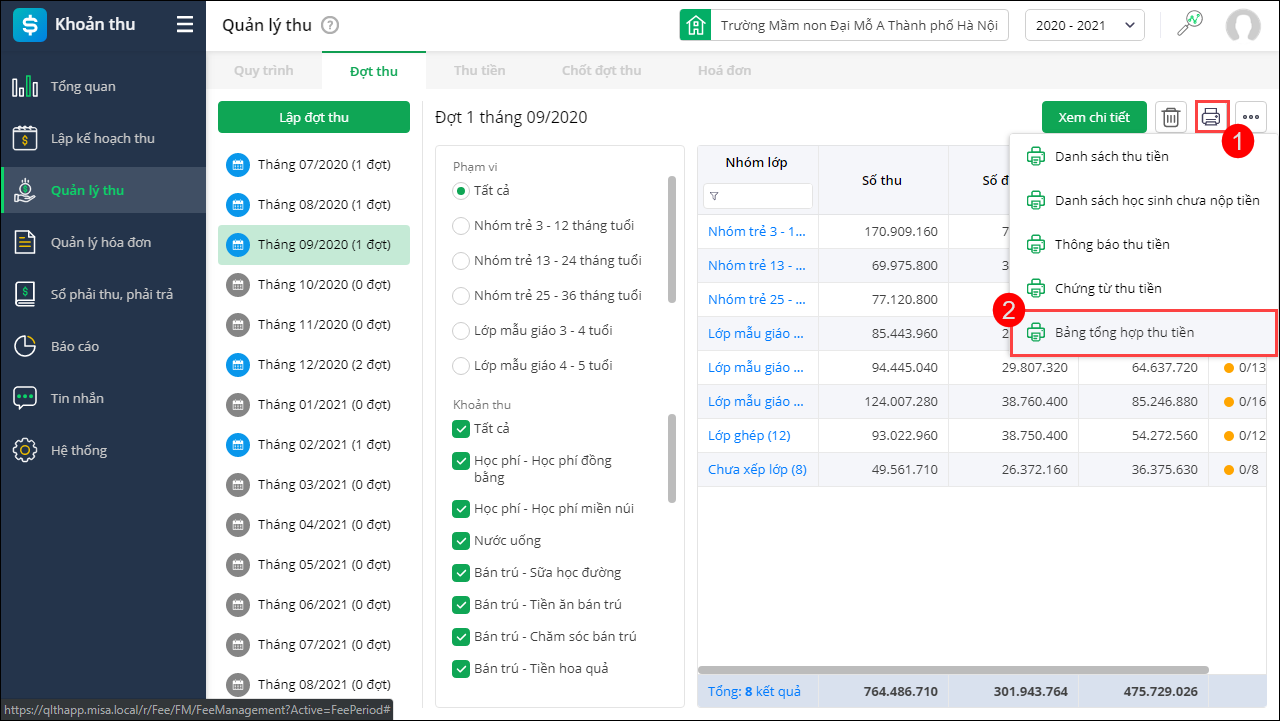
Task: Choose Bảng tổng hợp thu tiền from print menu
Action: (x=1144, y=333)
